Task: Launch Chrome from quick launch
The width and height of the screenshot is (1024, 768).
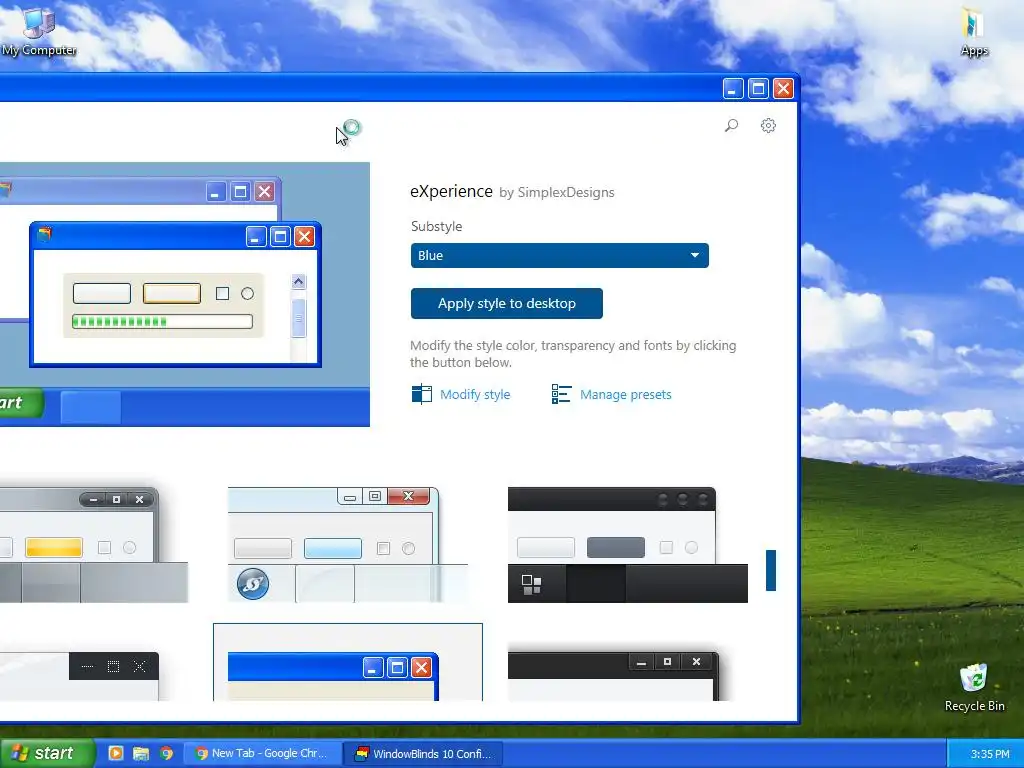Action: pos(167,753)
